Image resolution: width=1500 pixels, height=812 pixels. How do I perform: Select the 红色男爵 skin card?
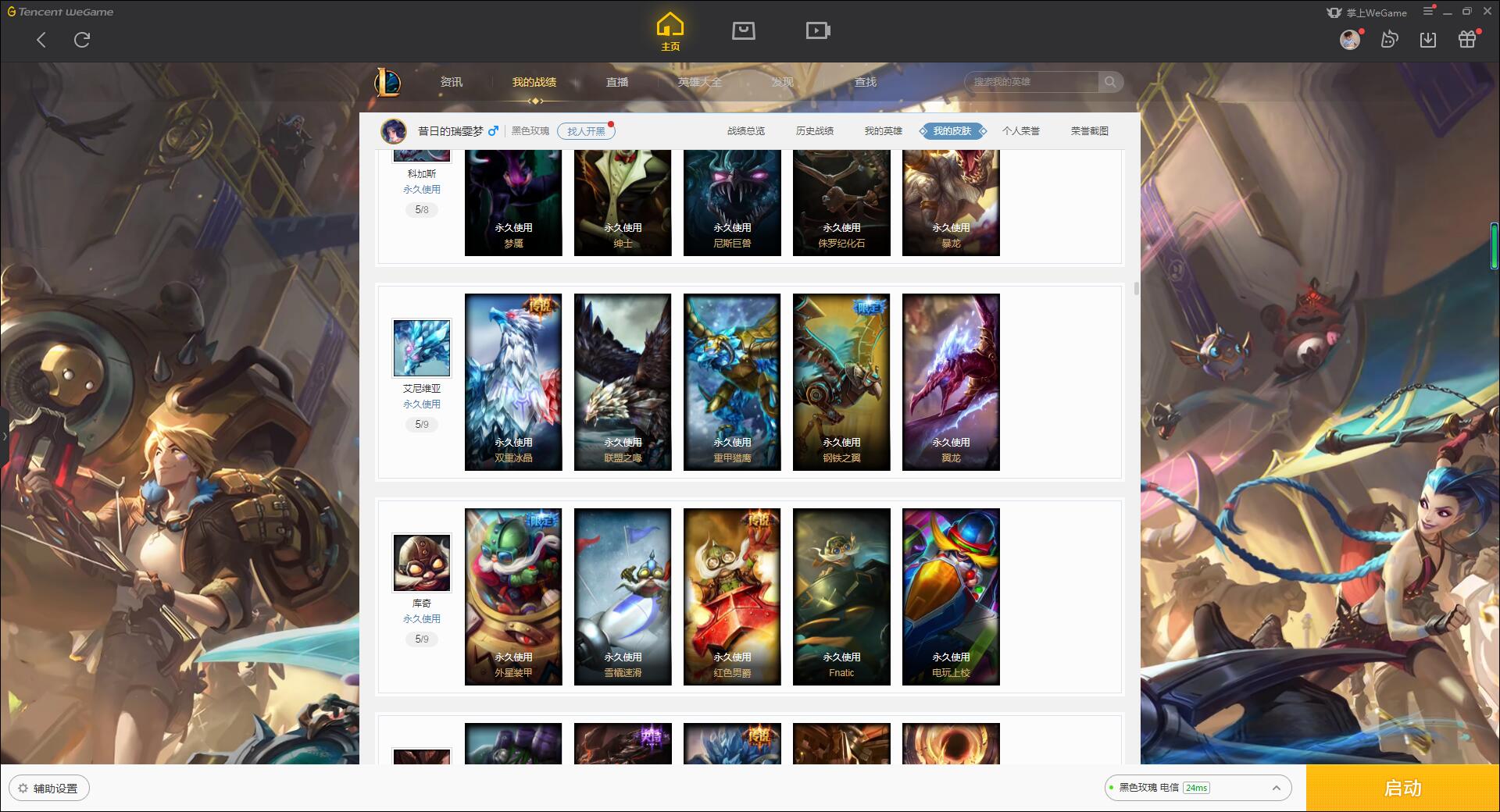(x=732, y=597)
